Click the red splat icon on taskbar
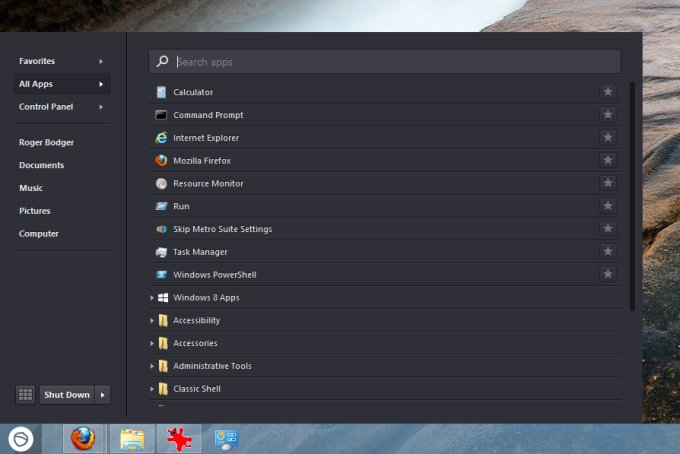This screenshot has height=454, width=680. [180, 439]
